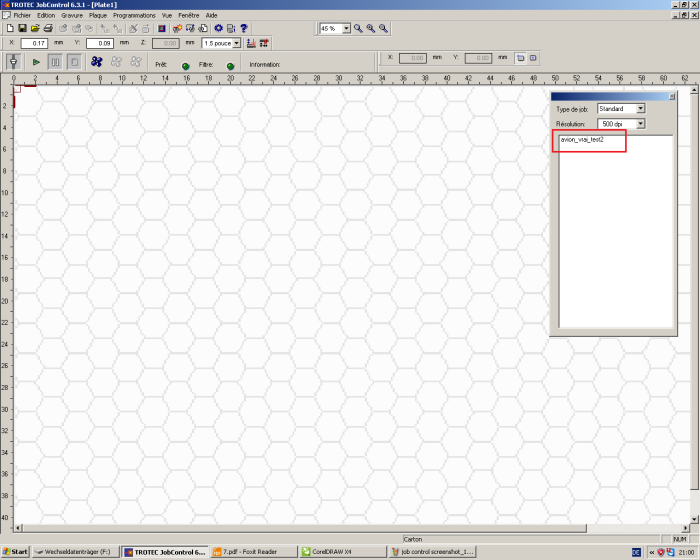Image resolution: width=700 pixels, height=560 pixels.
Task: Click the Save (floppy disk) icon
Action: point(22,28)
